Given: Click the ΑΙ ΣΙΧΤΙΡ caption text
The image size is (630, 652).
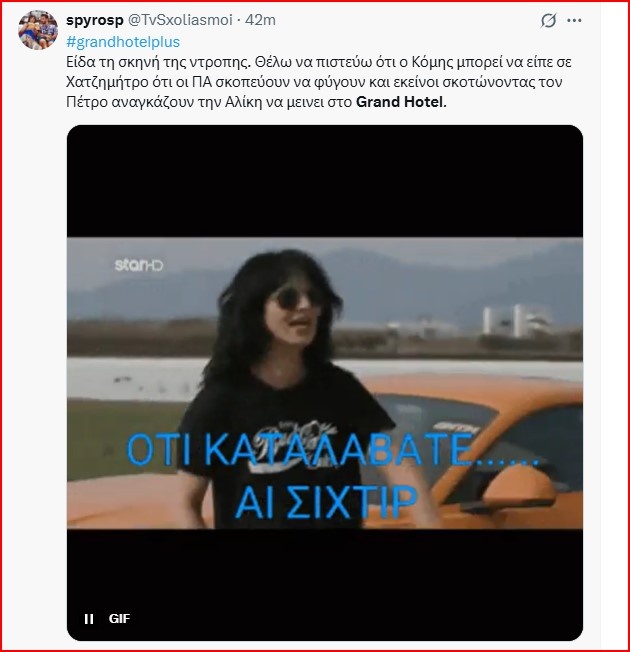Looking at the screenshot, I should click(326, 502).
